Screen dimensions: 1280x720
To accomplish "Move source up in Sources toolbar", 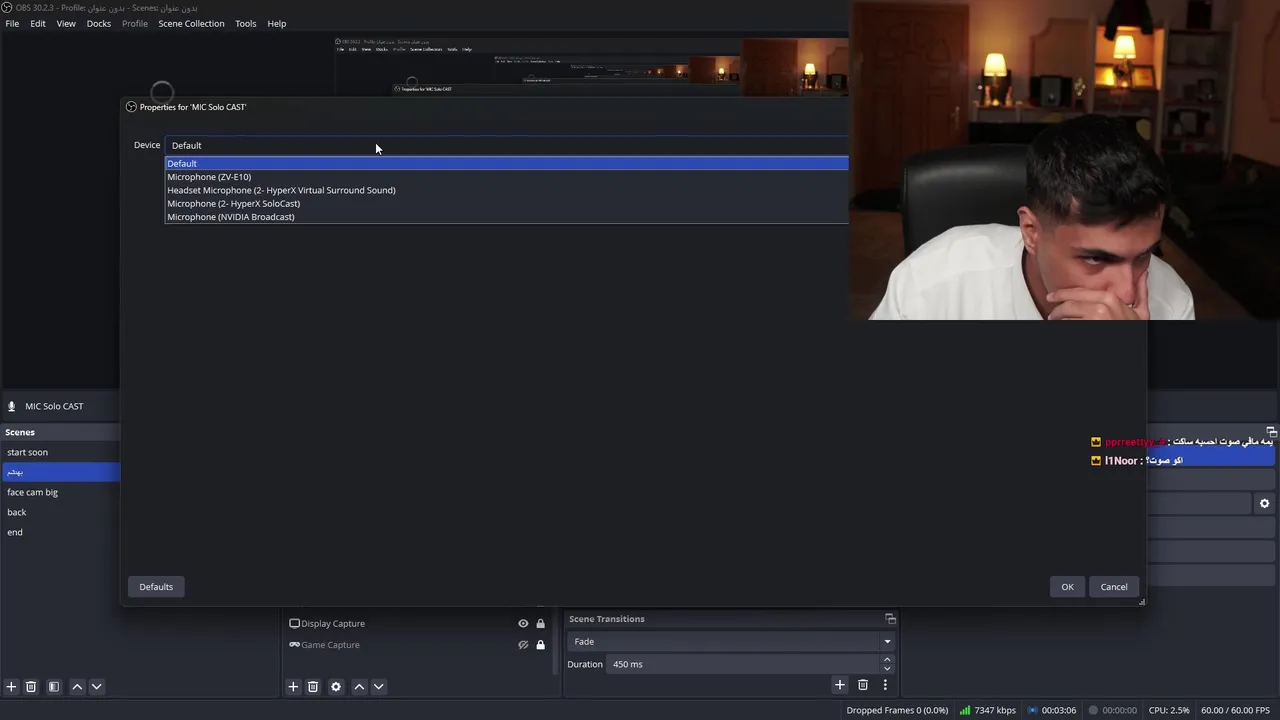I will pos(359,687).
